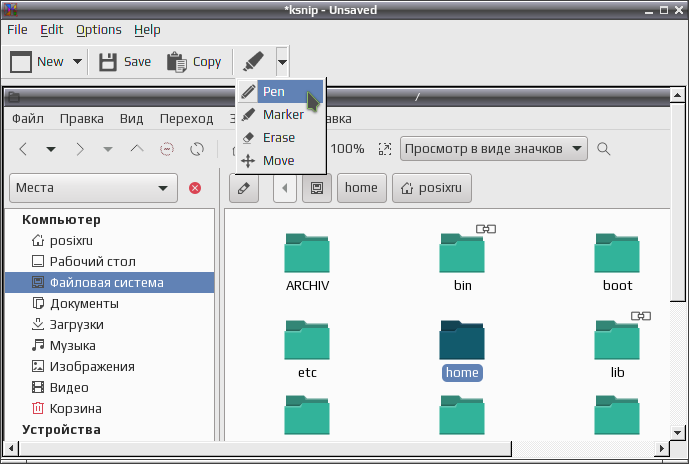Select Видео in sidebar

109,388
